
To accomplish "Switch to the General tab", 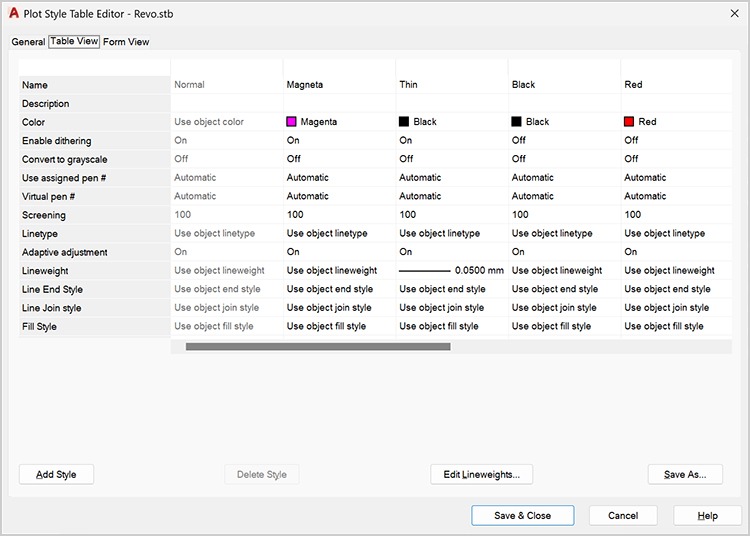I will pyautogui.click(x=28, y=42).
